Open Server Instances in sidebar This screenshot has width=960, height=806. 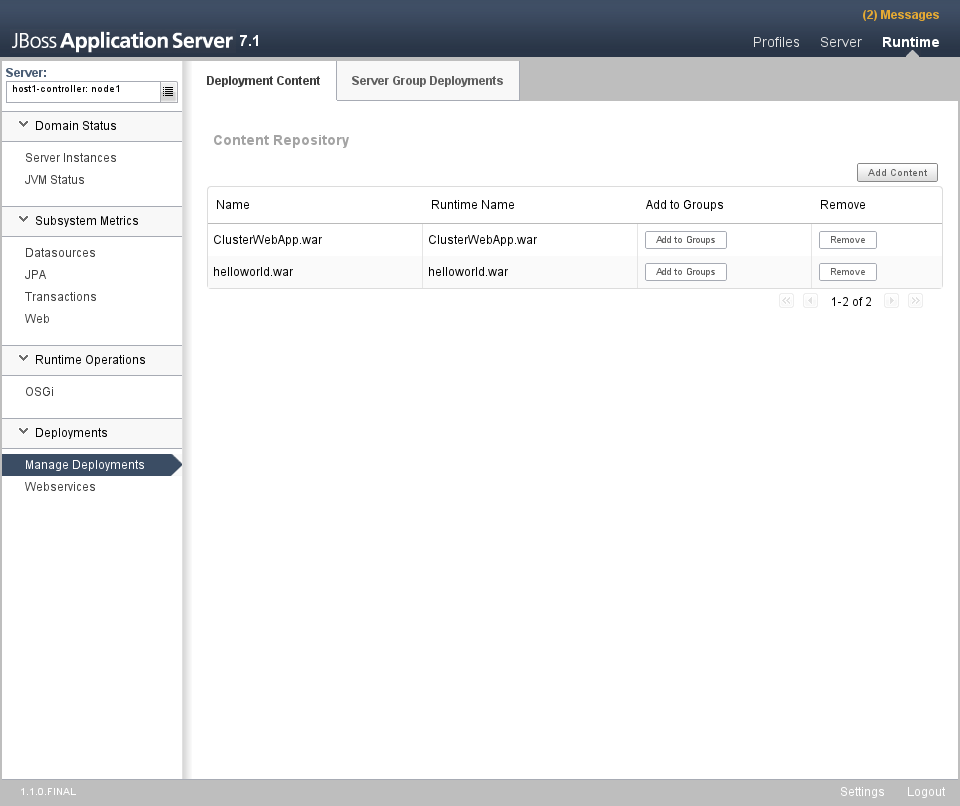tap(70, 158)
